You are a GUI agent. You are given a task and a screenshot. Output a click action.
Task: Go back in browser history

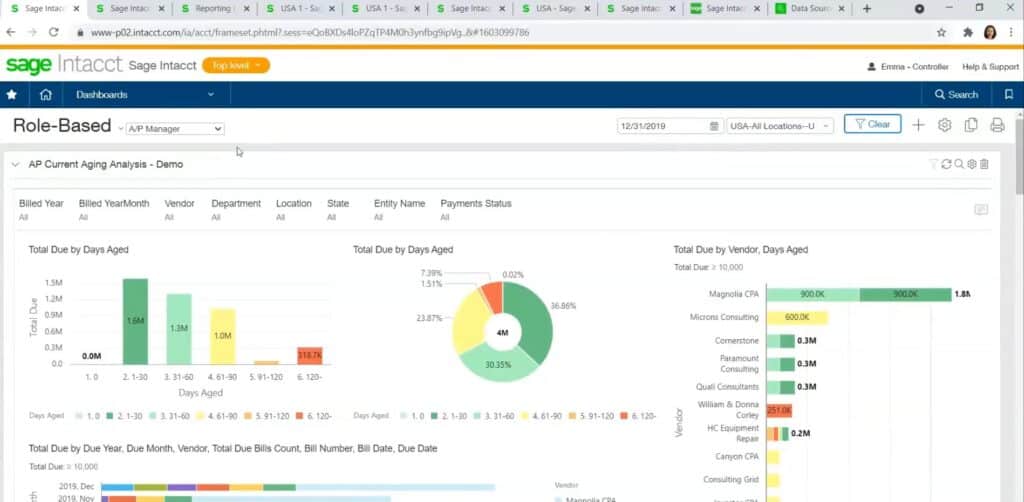click(10, 32)
